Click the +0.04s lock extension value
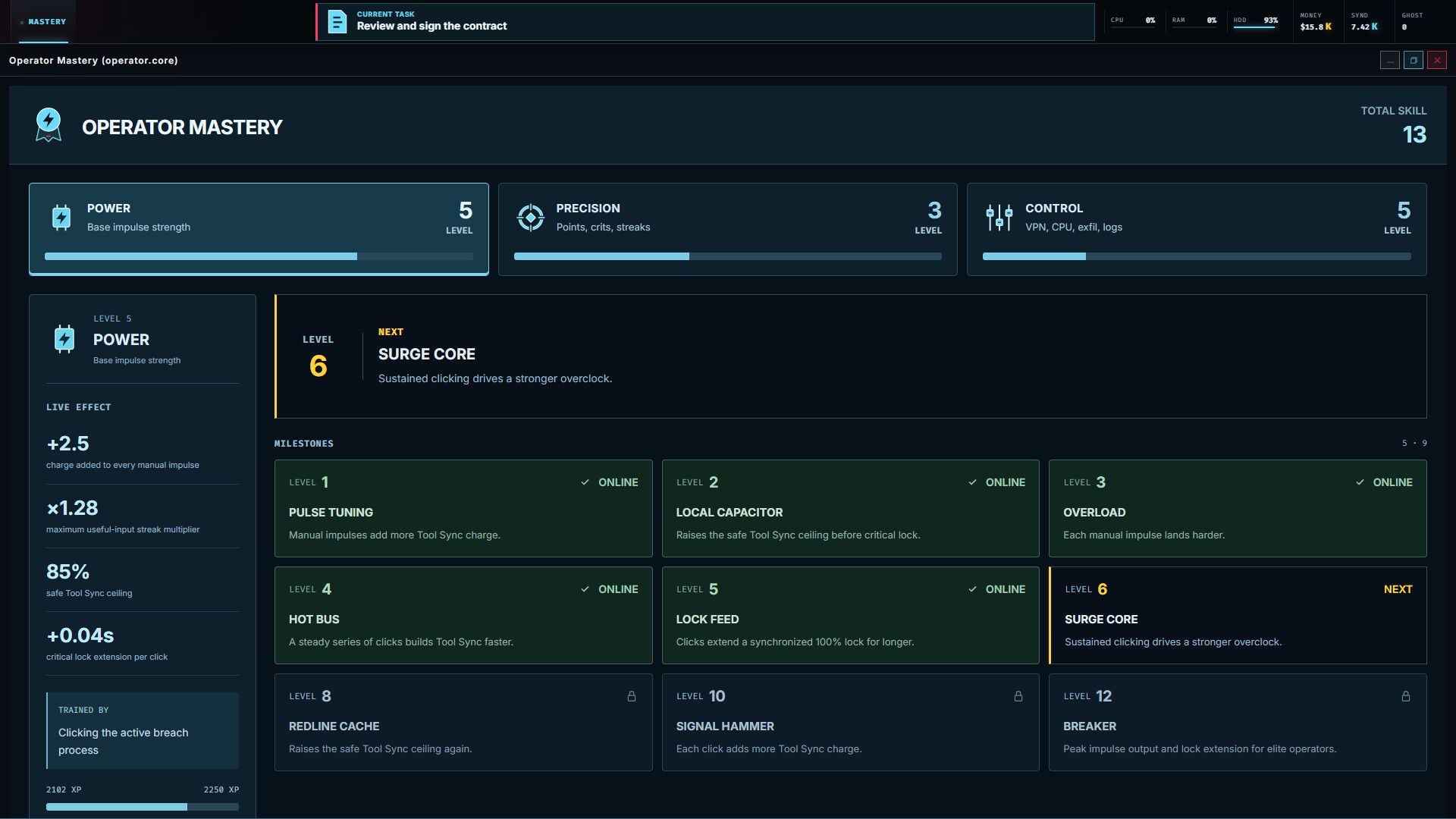This screenshot has width=1456, height=819. click(80, 635)
